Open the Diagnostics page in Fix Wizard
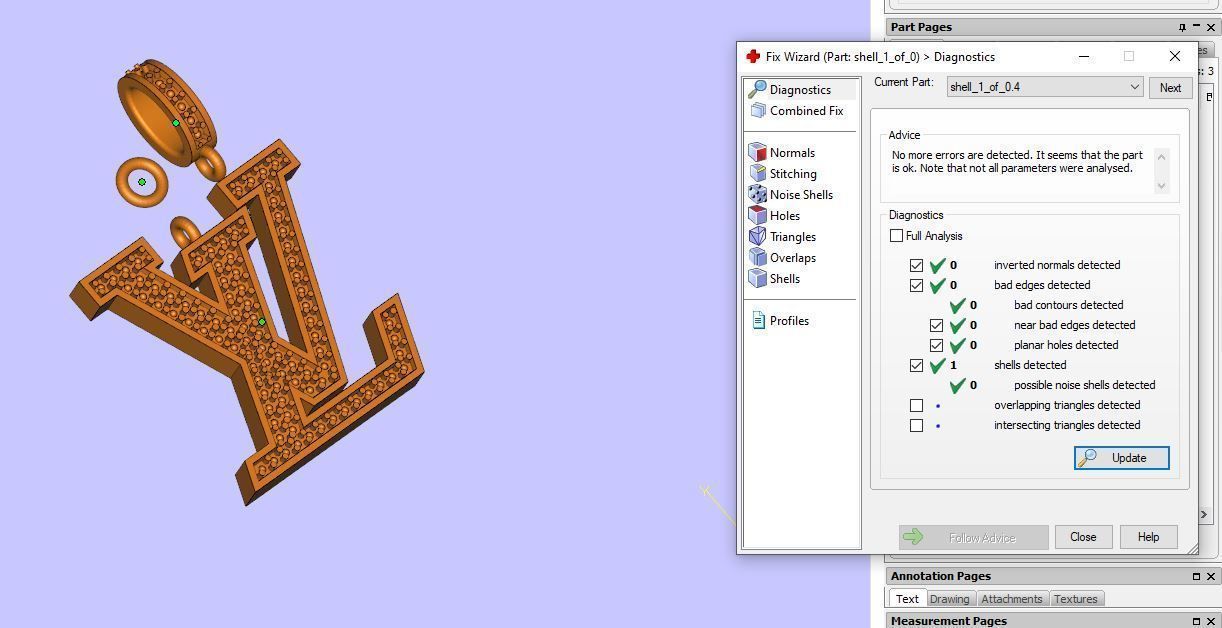Viewport: 1222px width, 628px height. pos(800,90)
